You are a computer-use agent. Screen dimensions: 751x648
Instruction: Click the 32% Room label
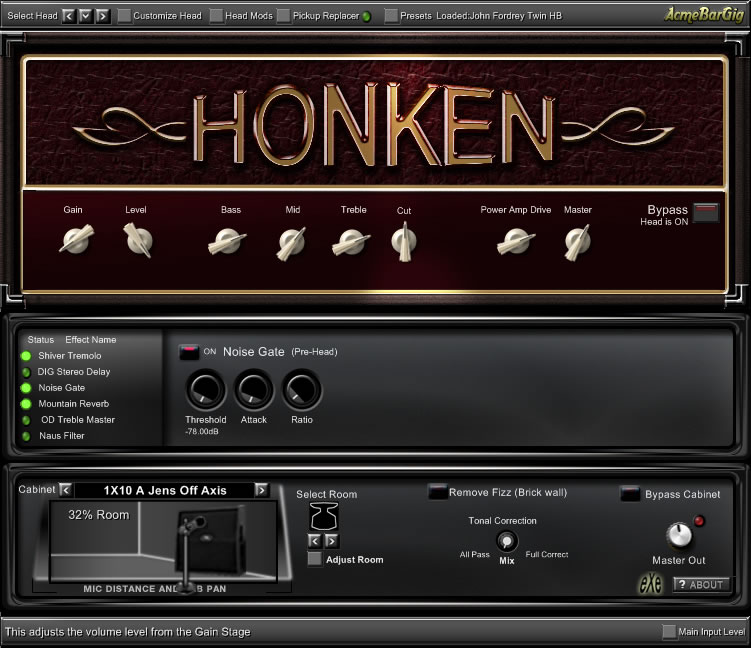coord(99,515)
